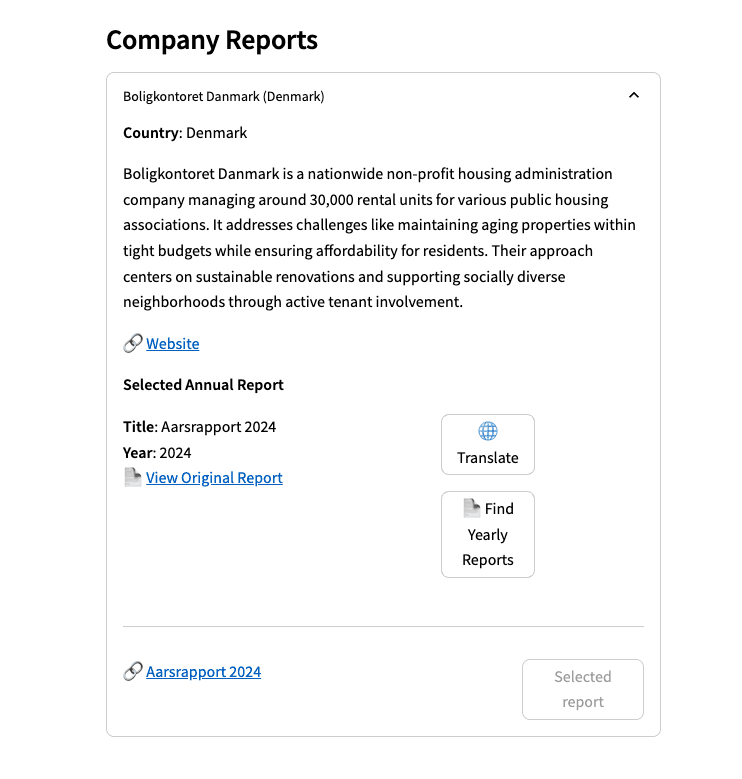Open View Original Report link
The height and width of the screenshot is (779, 742).
[x=214, y=478]
